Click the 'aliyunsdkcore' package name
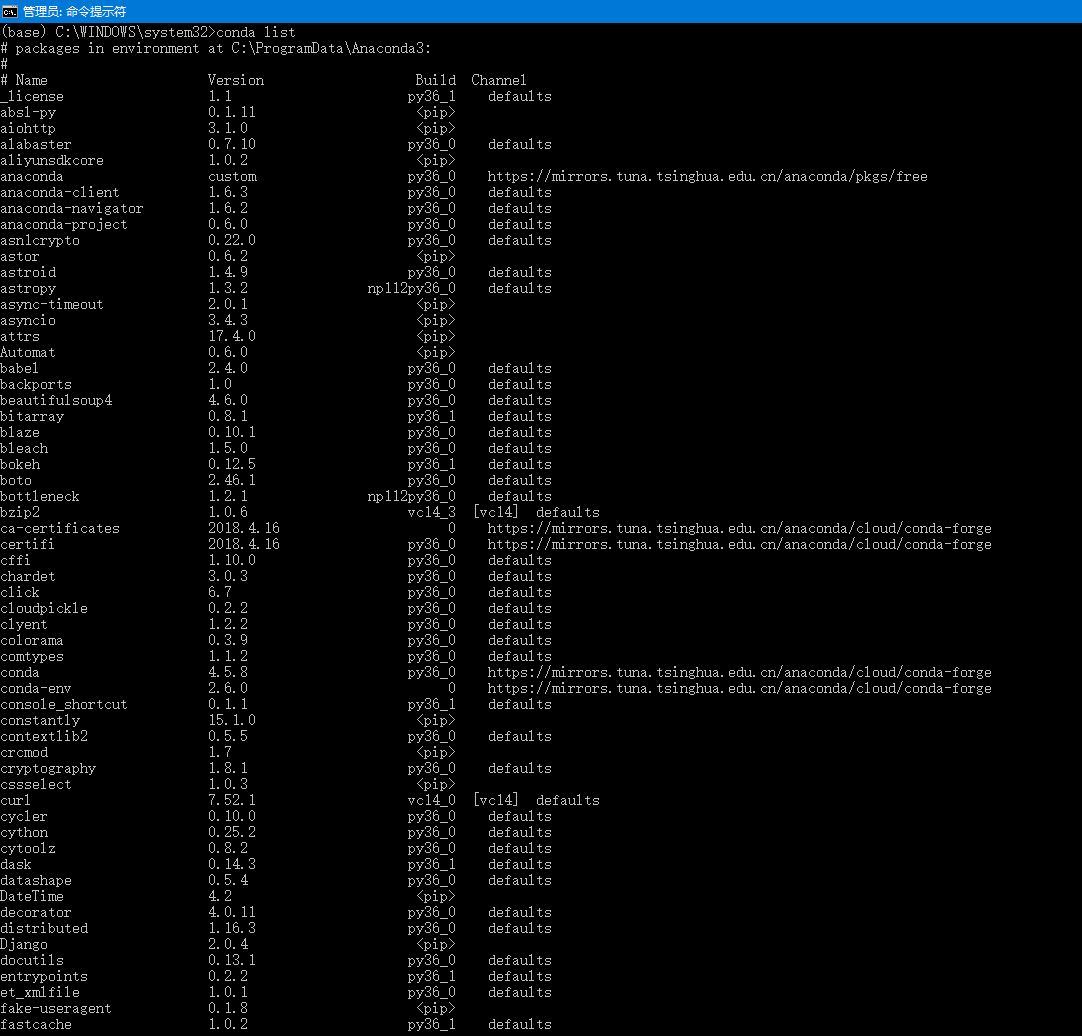The image size is (1082, 1036). pos(52,160)
